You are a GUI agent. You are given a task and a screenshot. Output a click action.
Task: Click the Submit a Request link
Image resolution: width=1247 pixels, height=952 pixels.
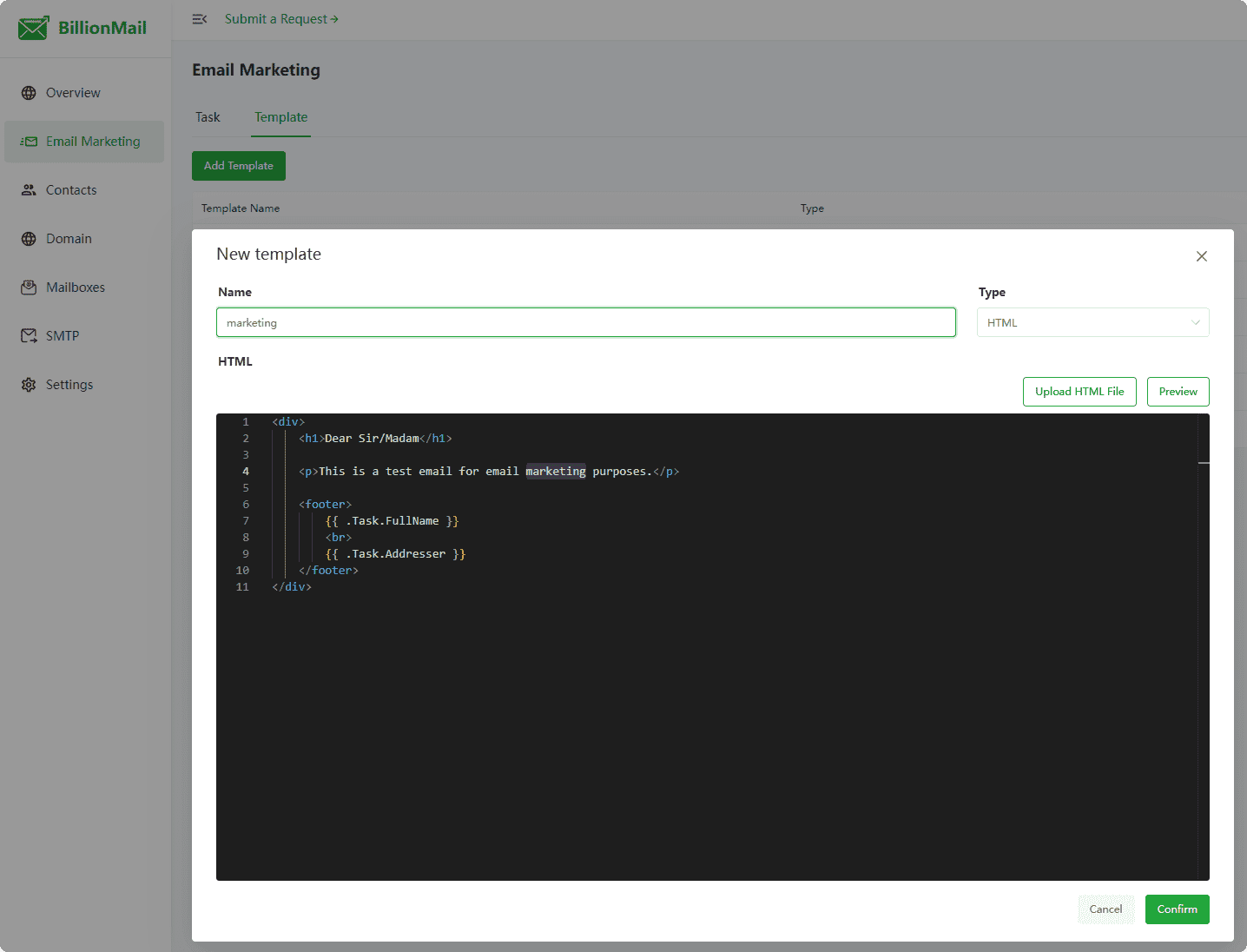(x=281, y=19)
